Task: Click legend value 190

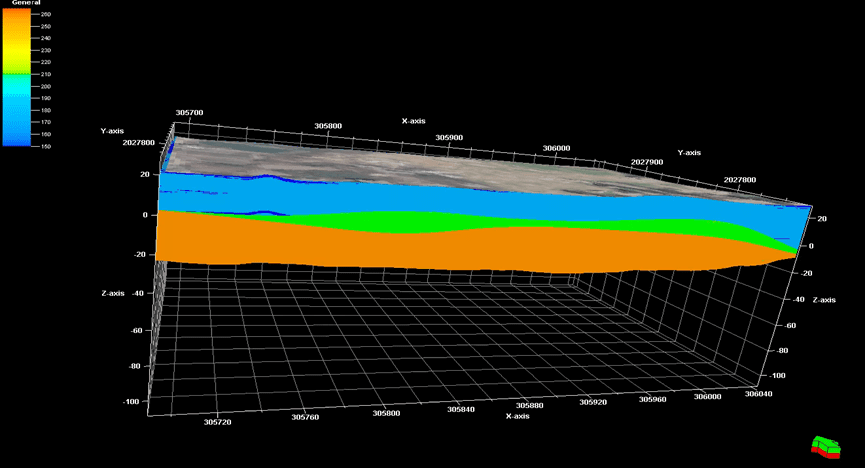Action: tap(46, 98)
